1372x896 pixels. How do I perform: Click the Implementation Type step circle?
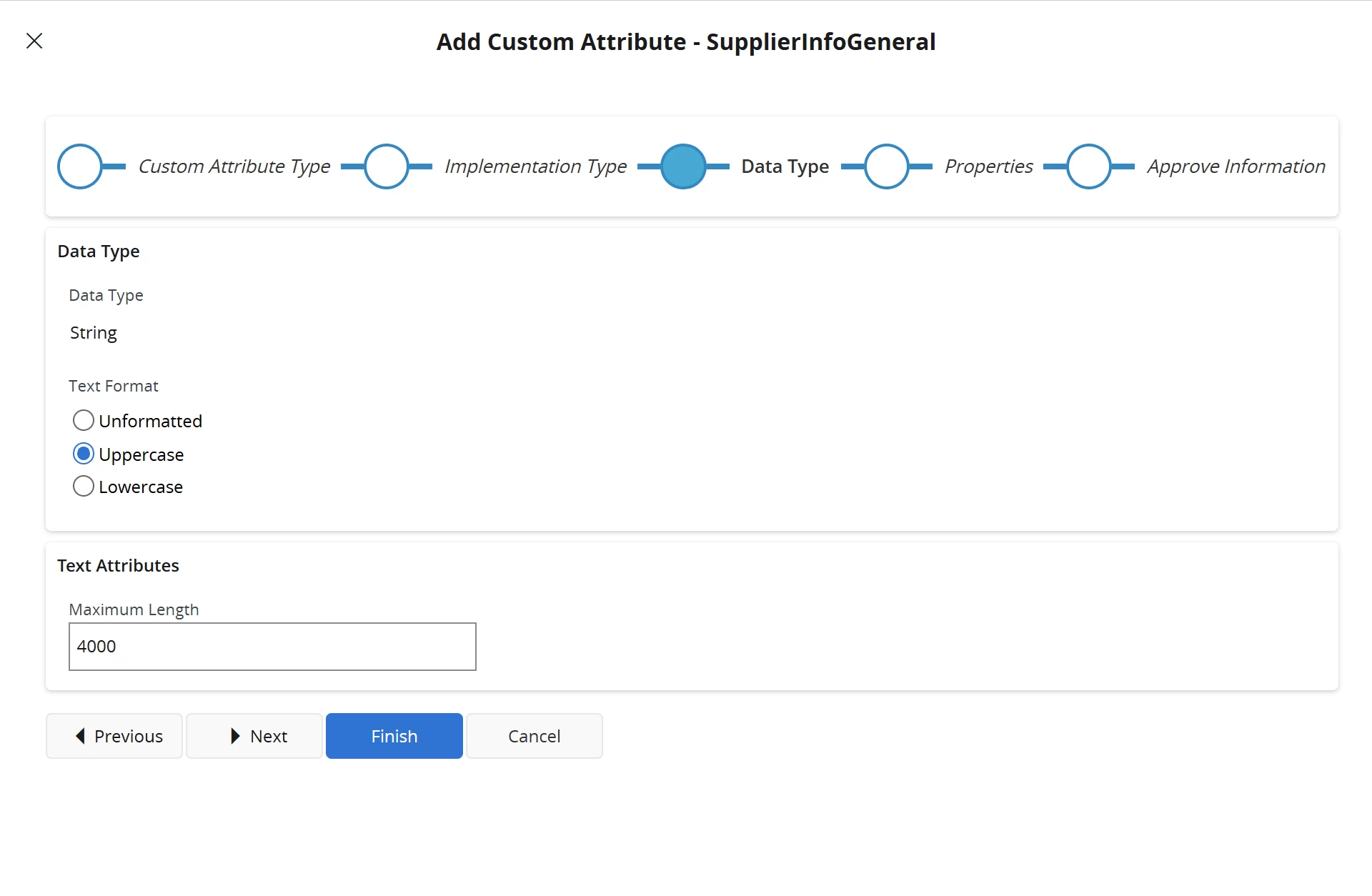[x=387, y=166]
